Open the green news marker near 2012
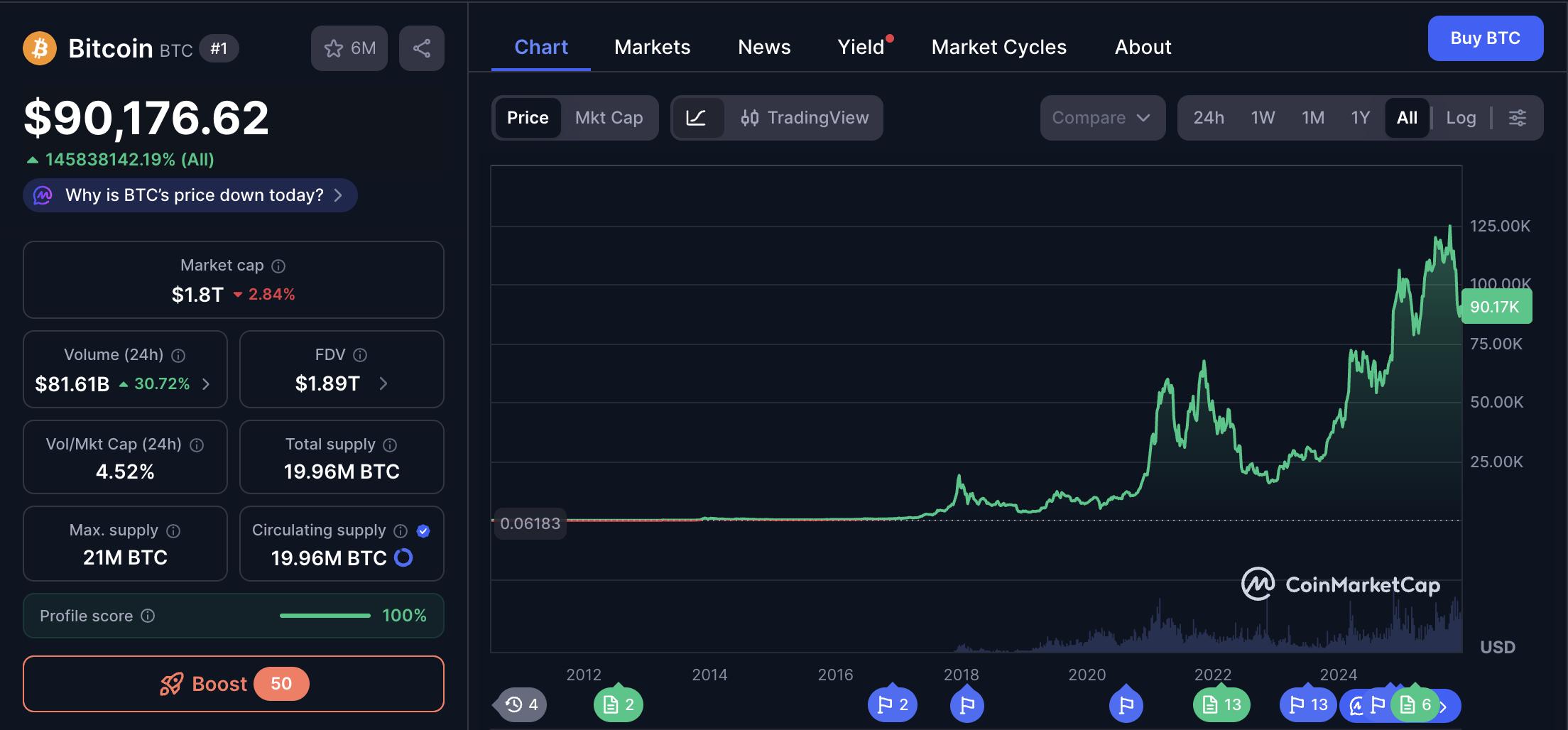1568x730 pixels. pos(617,704)
